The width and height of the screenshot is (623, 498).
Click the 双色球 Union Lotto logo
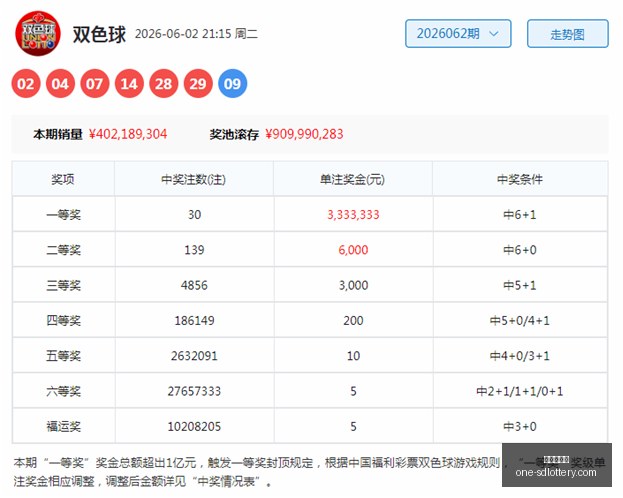coord(38,33)
